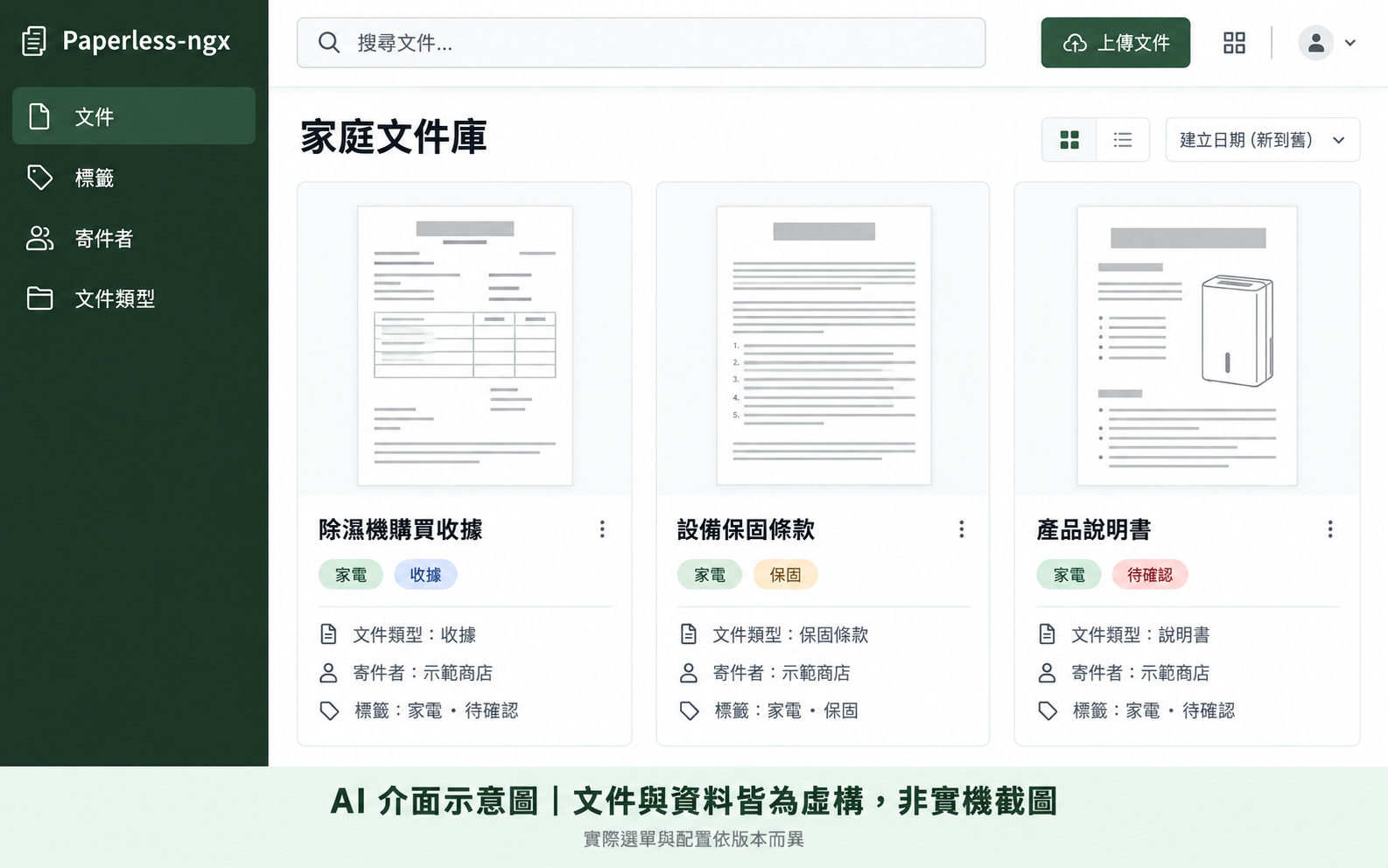Image resolution: width=1388 pixels, height=868 pixels.
Task: Click the 上傳文件 button
Action: (x=1116, y=43)
